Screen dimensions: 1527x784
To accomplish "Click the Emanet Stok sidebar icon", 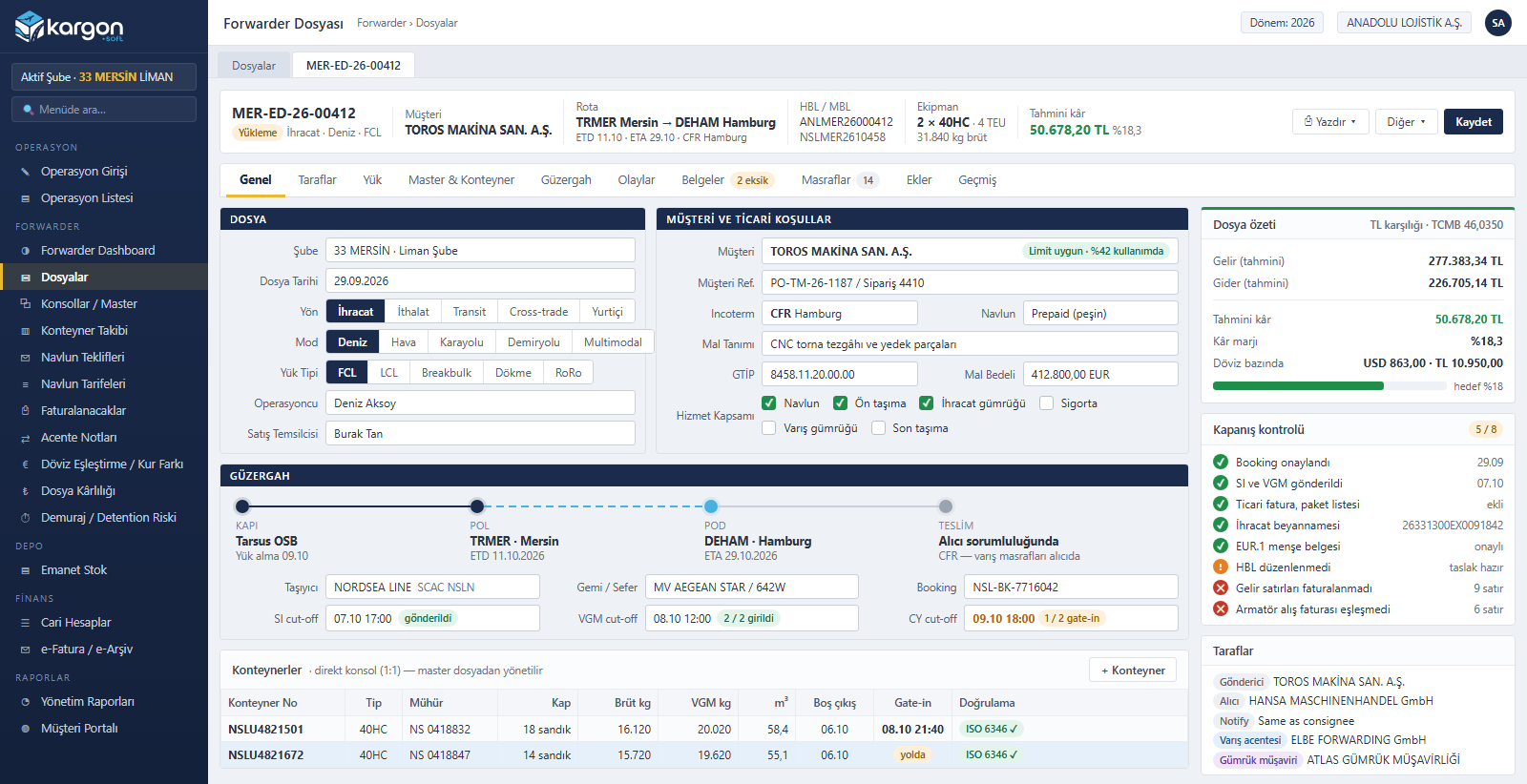I will (x=26, y=570).
